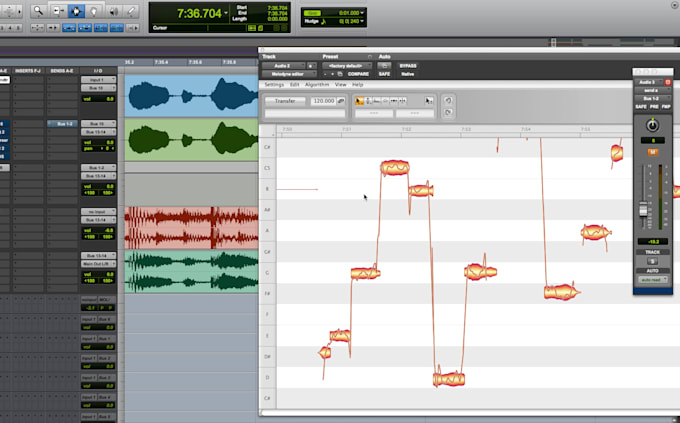Click tempo sync icon beside 120.000
The image size is (680, 423).
pos(341,101)
